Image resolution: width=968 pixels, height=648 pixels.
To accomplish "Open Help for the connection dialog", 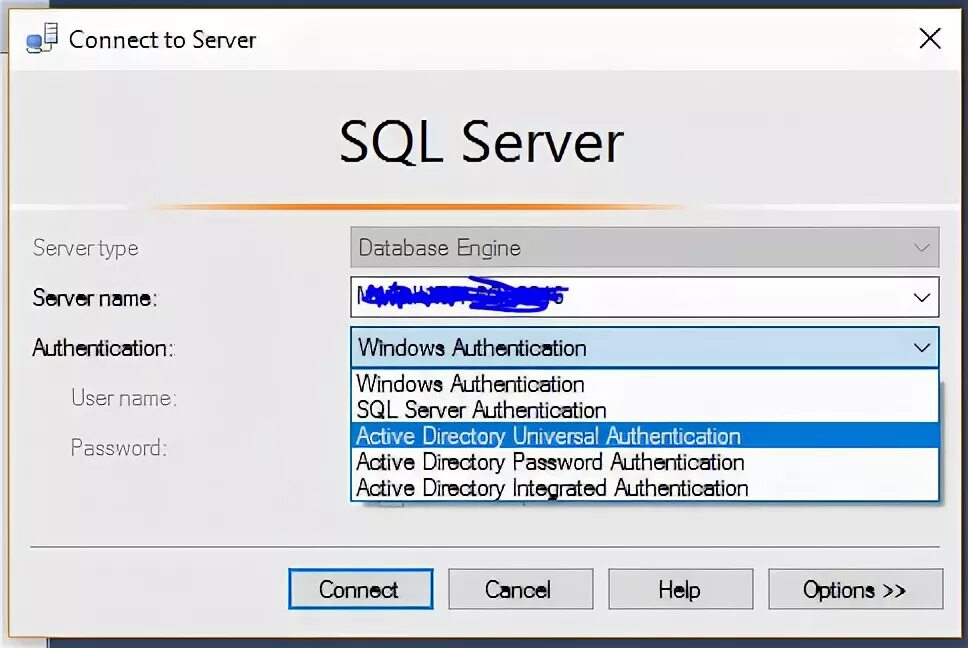I will [680, 589].
